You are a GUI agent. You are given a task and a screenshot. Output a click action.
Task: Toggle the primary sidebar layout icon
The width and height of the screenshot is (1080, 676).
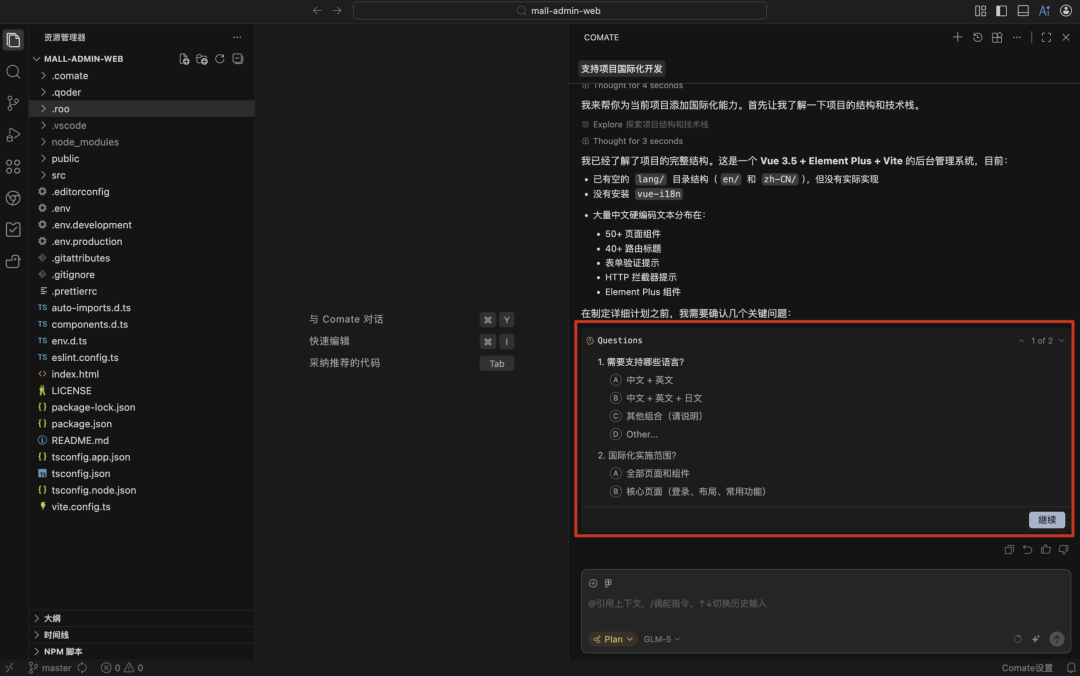1001,10
